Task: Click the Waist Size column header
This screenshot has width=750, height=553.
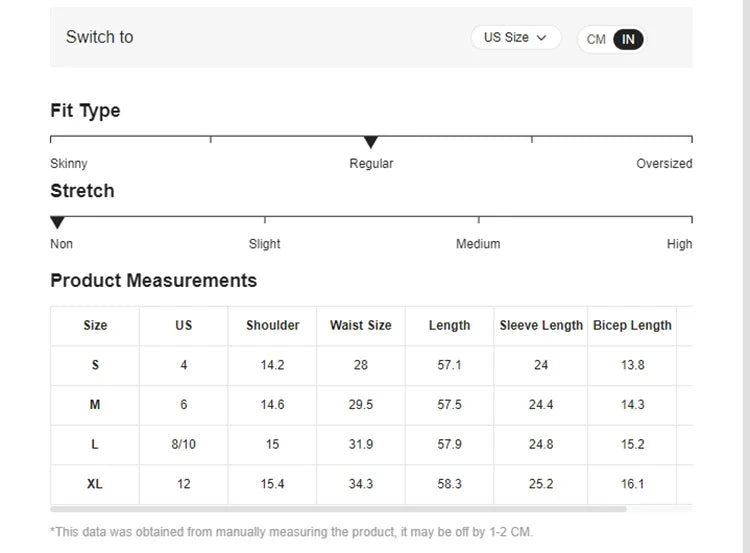Action: tap(361, 325)
